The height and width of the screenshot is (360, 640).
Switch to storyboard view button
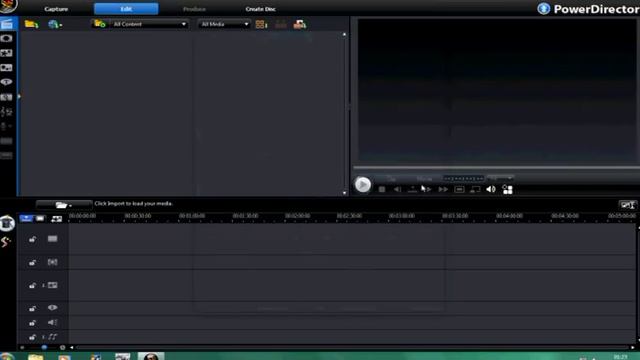[40, 218]
